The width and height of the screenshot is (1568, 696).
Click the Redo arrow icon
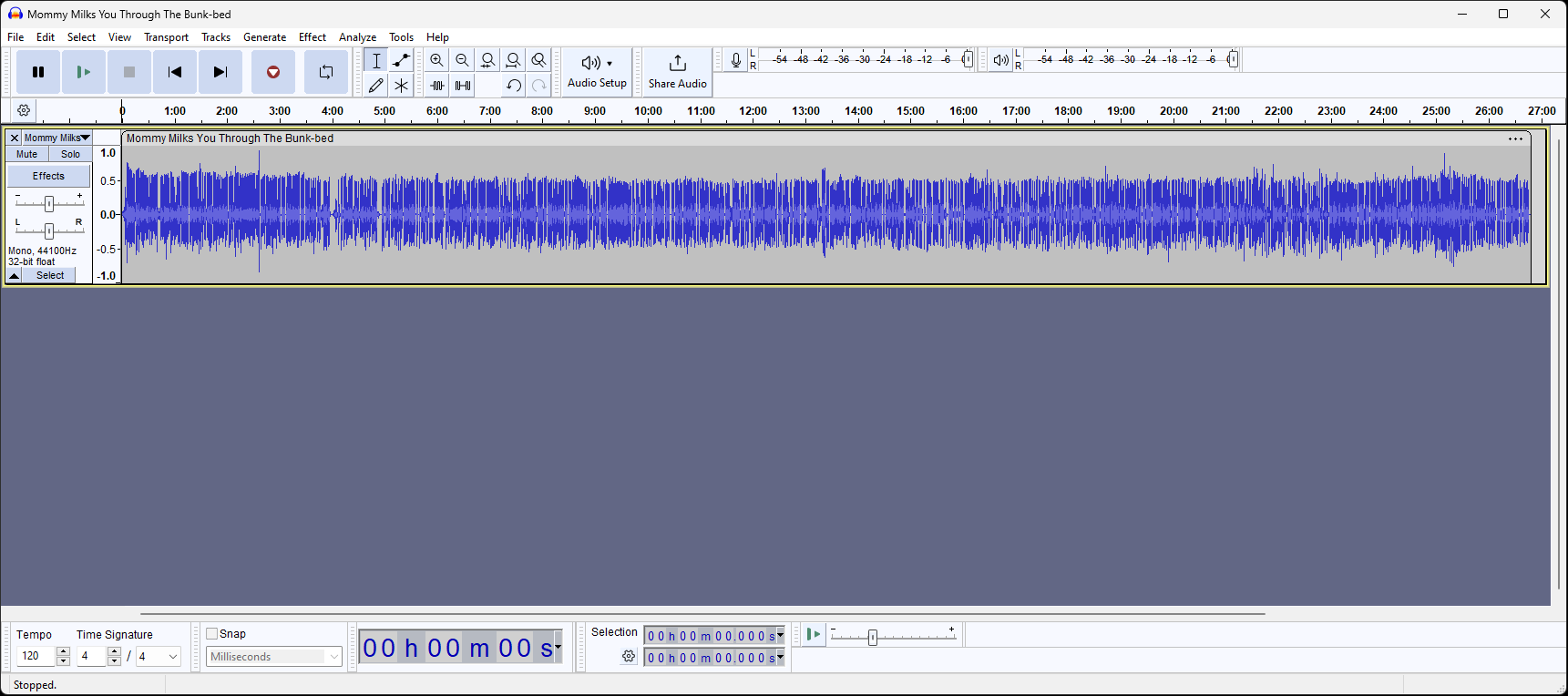tap(539, 86)
